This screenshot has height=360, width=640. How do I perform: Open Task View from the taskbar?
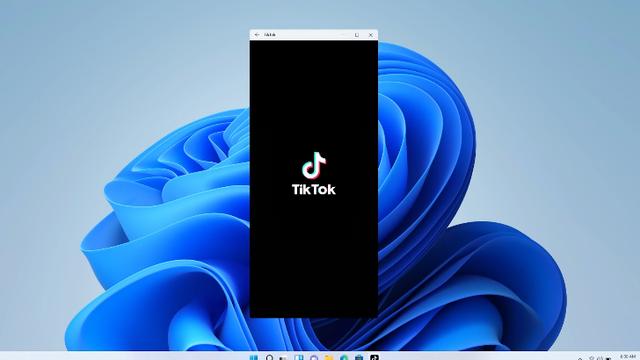[283, 358]
